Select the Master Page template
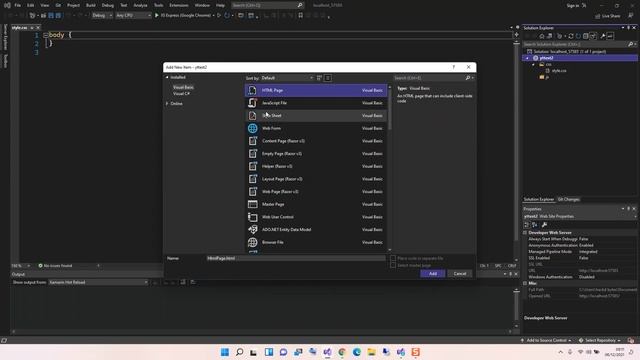 pos(316,204)
